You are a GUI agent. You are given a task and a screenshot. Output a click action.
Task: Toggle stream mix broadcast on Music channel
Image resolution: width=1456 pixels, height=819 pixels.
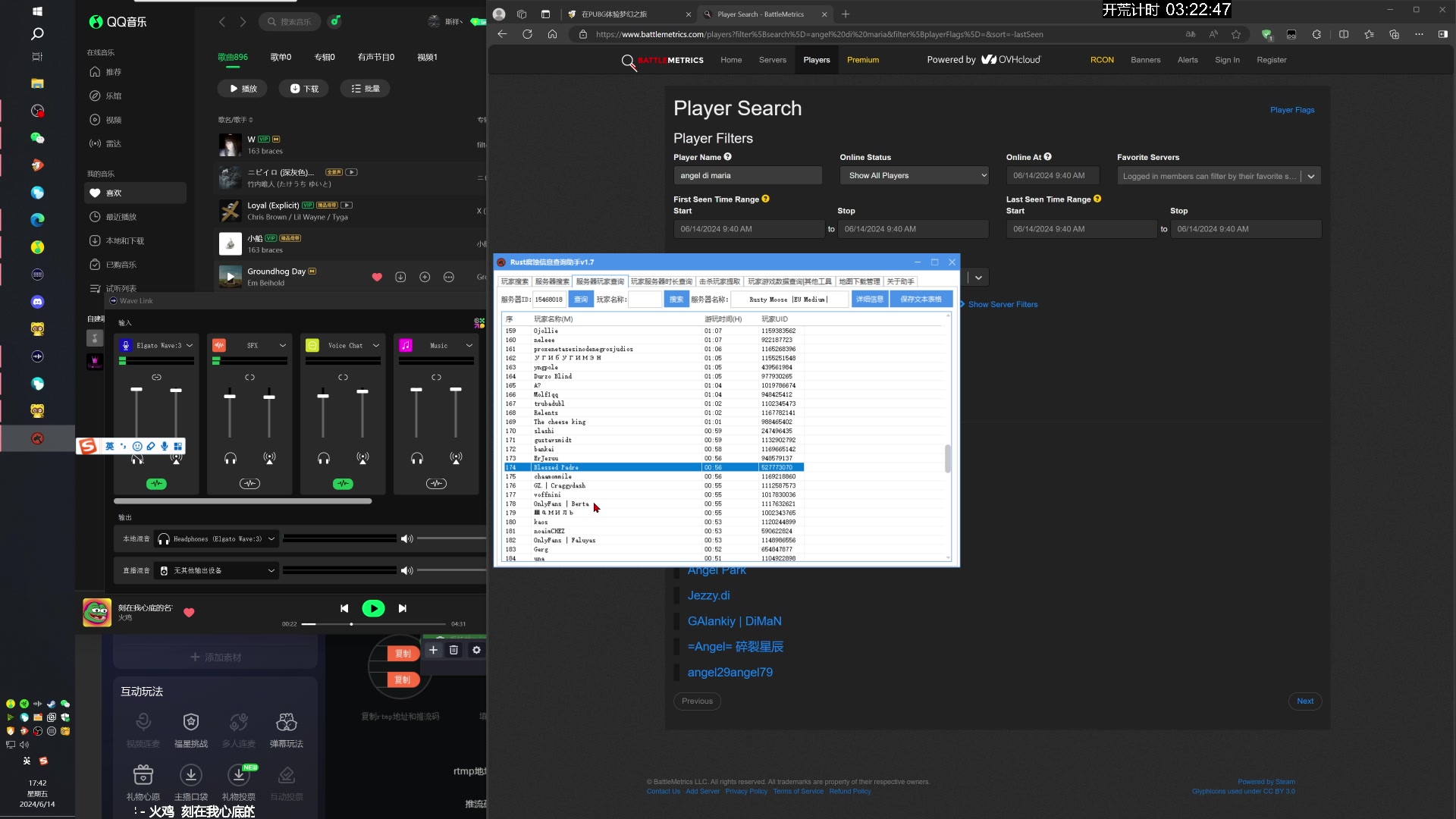(x=456, y=459)
